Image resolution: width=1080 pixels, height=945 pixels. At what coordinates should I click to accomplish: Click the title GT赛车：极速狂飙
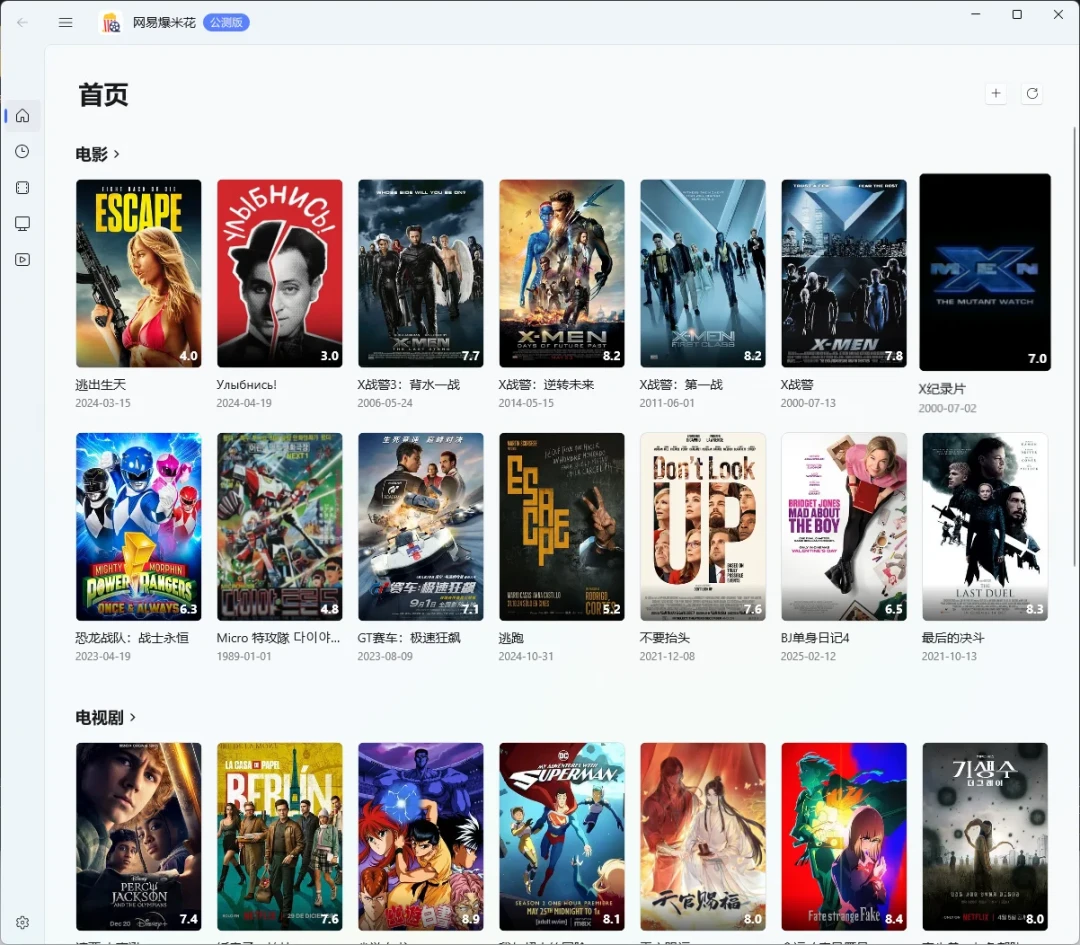[409, 638]
